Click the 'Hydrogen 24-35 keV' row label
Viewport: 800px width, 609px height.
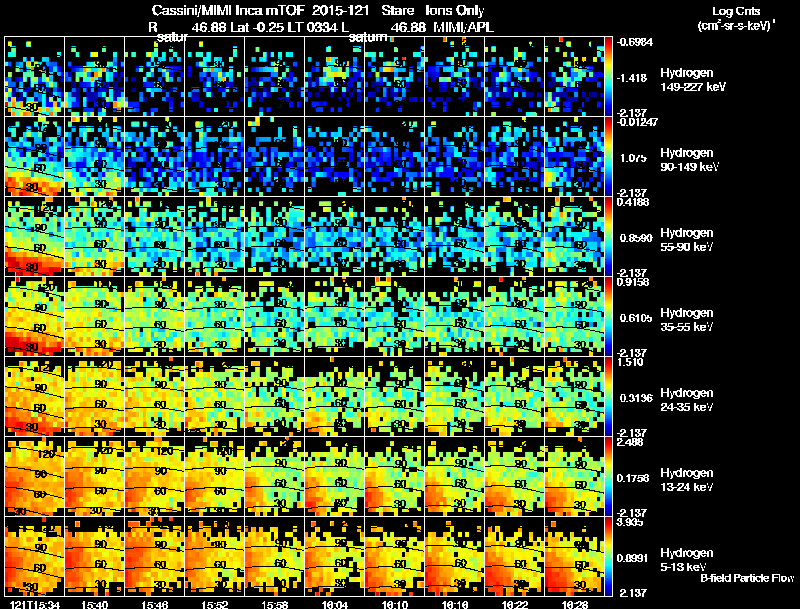687,400
